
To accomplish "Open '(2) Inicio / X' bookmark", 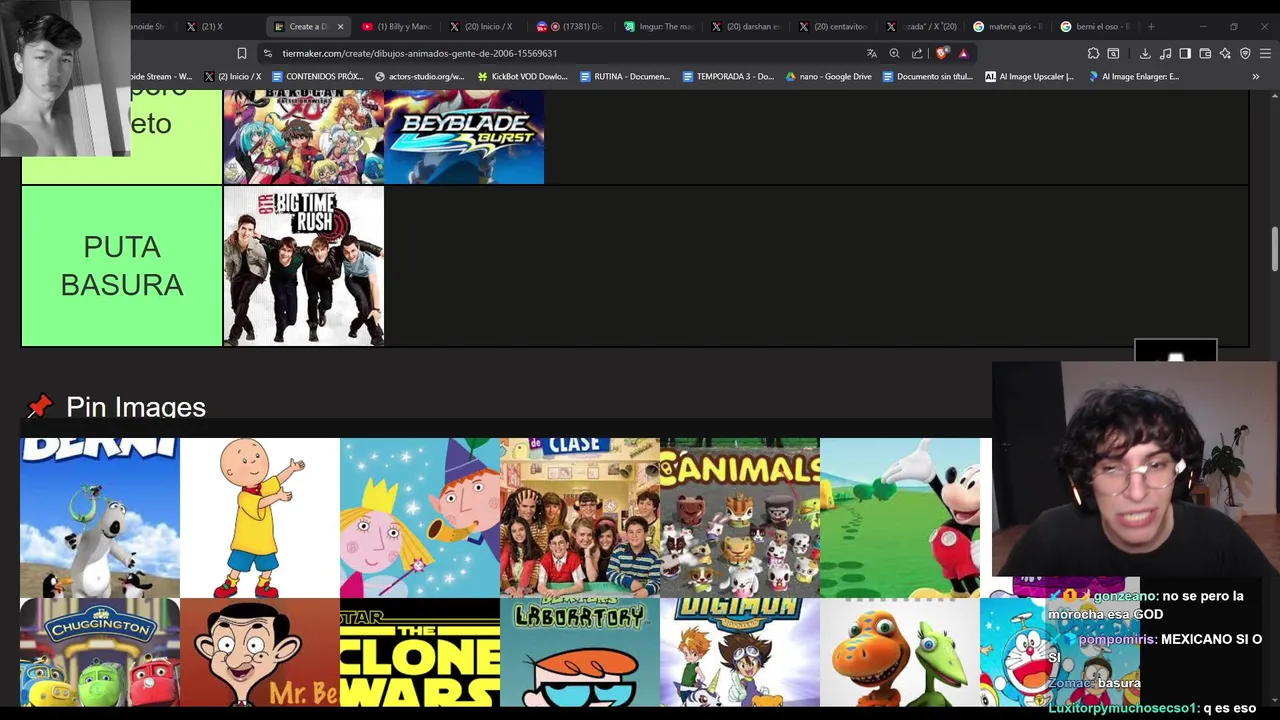I will coord(232,76).
